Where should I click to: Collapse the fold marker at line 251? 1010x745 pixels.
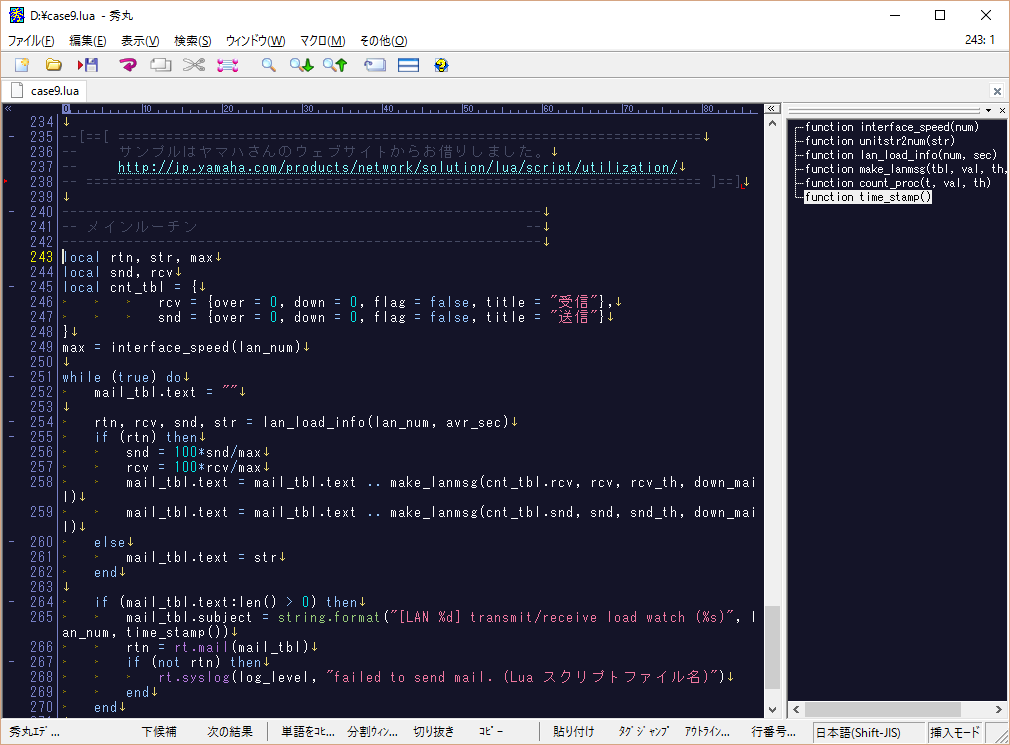(x=11, y=377)
